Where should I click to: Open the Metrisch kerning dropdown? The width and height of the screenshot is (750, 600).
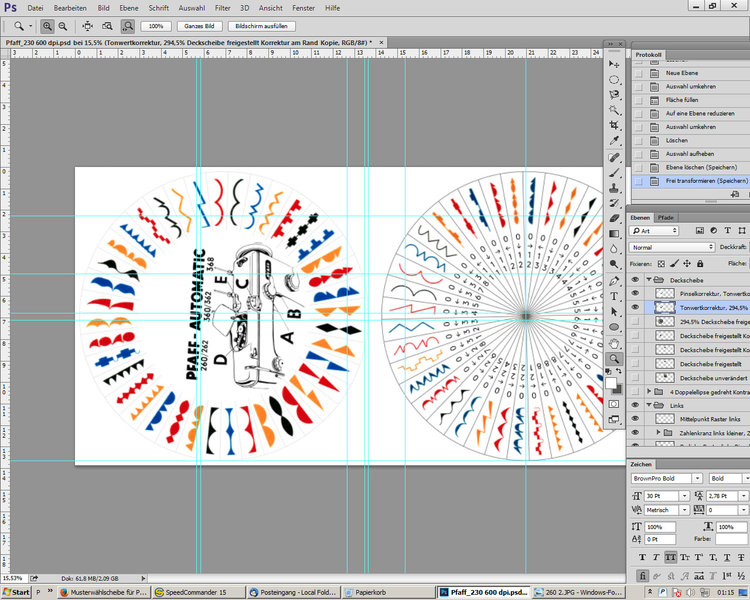[685, 510]
